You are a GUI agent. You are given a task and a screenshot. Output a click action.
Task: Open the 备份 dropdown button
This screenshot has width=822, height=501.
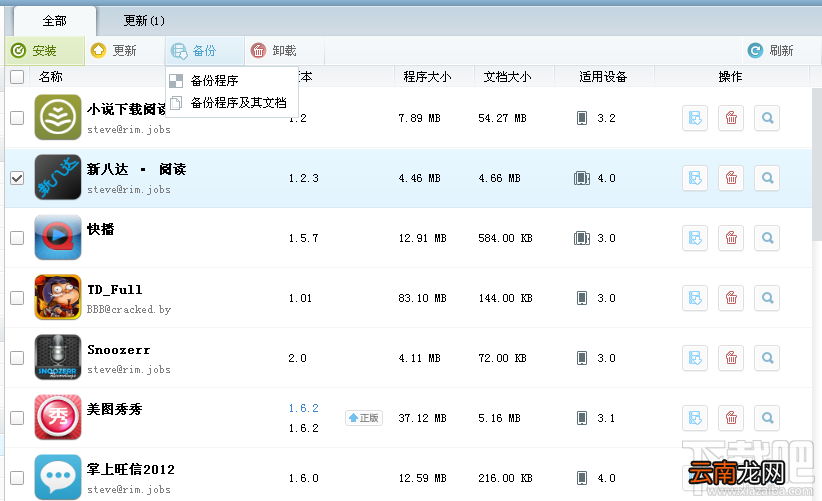(x=204, y=51)
